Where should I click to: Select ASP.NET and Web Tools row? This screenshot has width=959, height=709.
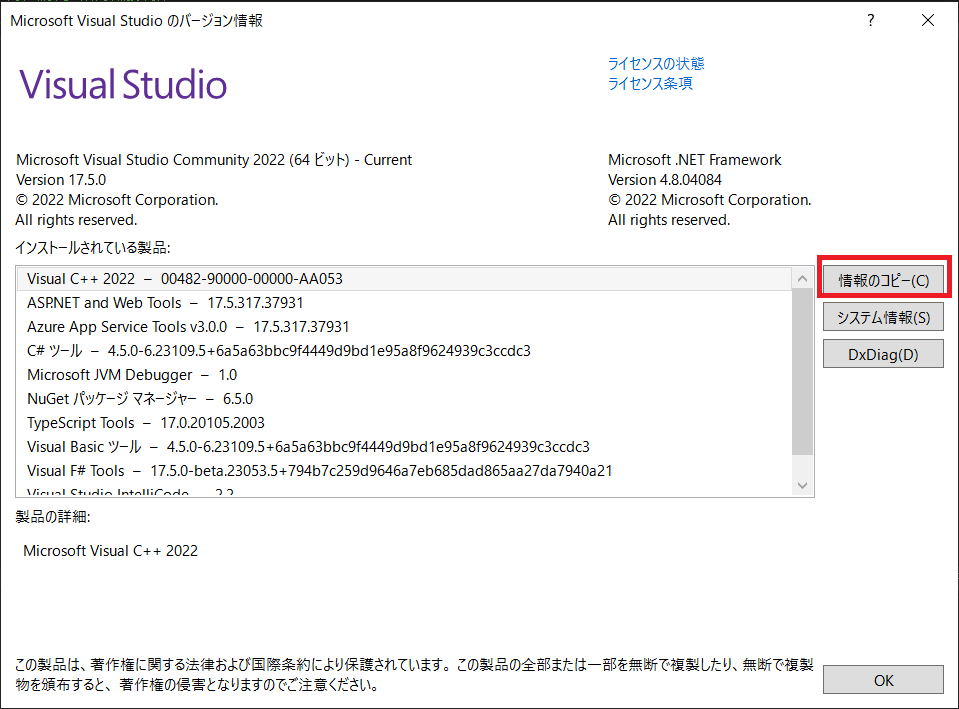pos(404,303)
